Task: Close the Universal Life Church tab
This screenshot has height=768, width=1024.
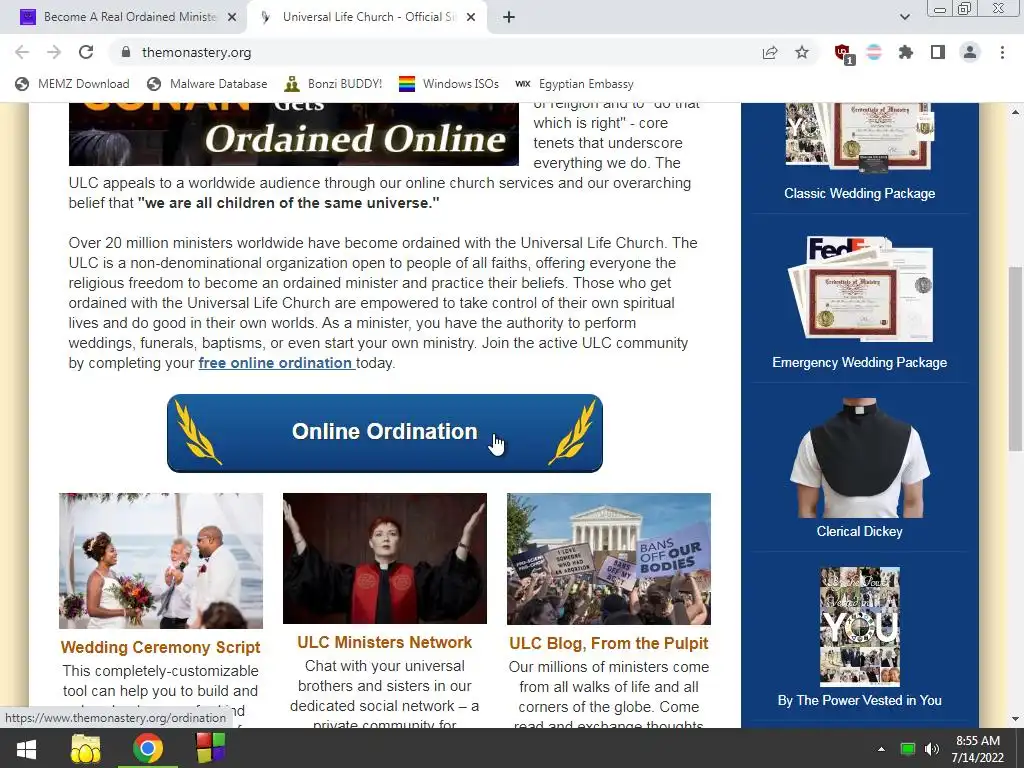Action: (x=471, y=18)
